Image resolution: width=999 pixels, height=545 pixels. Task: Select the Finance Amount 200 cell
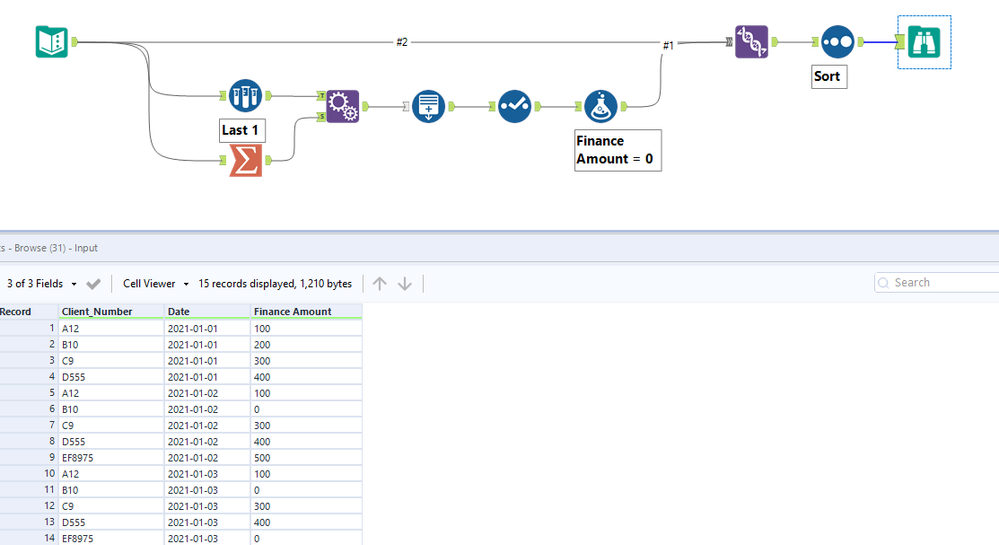click(306, 345)
